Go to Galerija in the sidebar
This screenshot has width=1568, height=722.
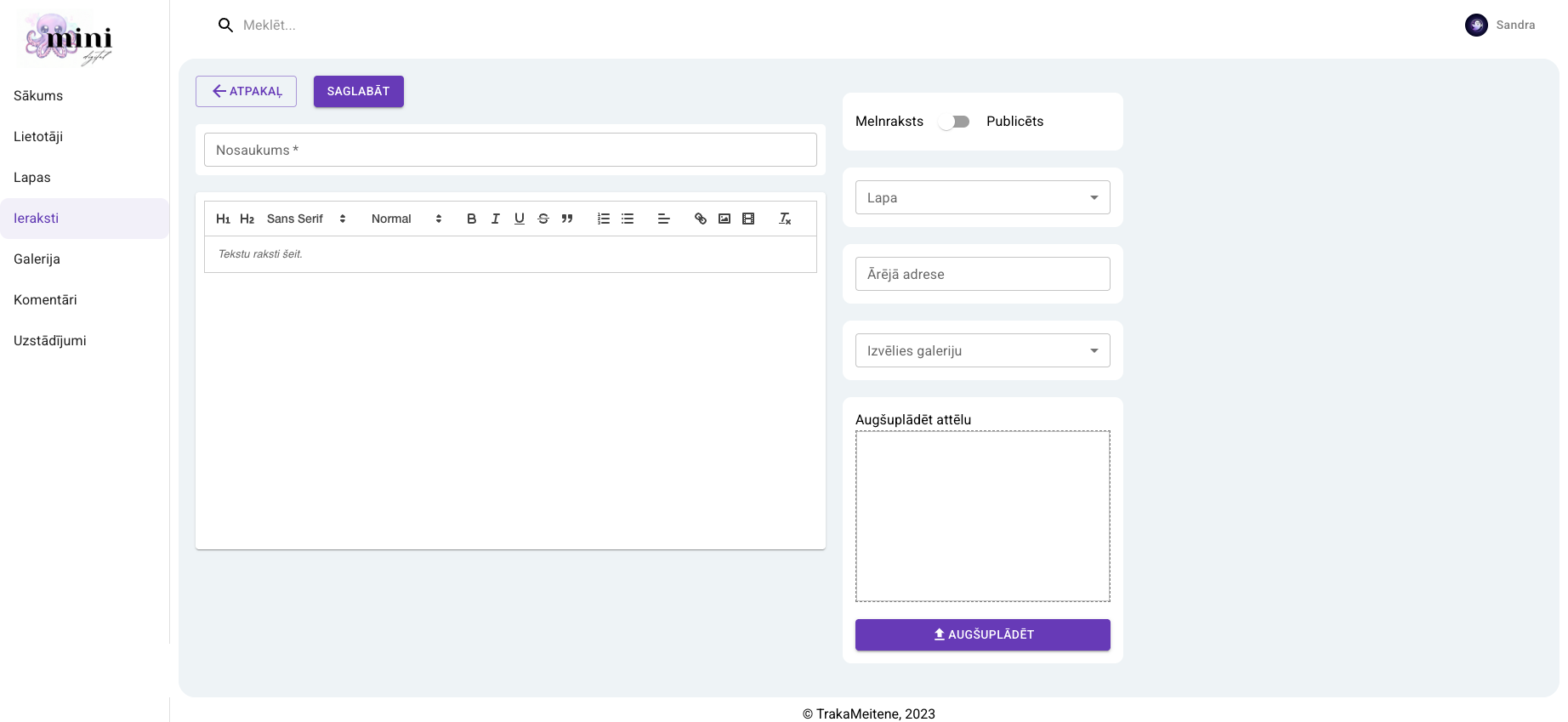tap(37, 259)
